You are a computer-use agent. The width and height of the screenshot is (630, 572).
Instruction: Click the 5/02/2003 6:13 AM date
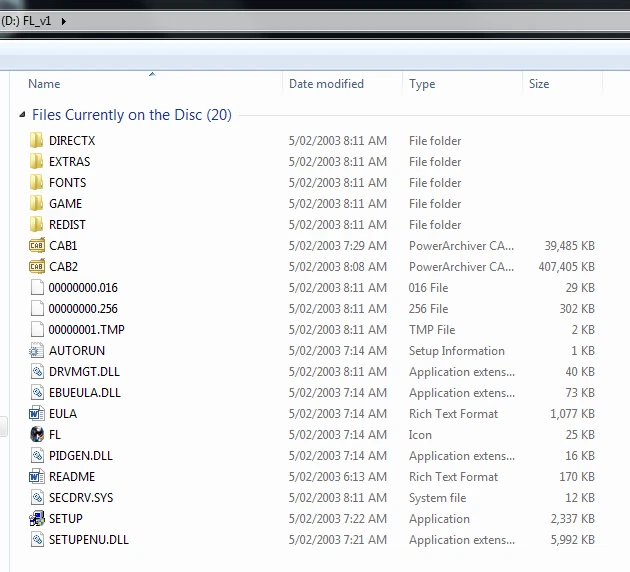(x=338, y=477)
